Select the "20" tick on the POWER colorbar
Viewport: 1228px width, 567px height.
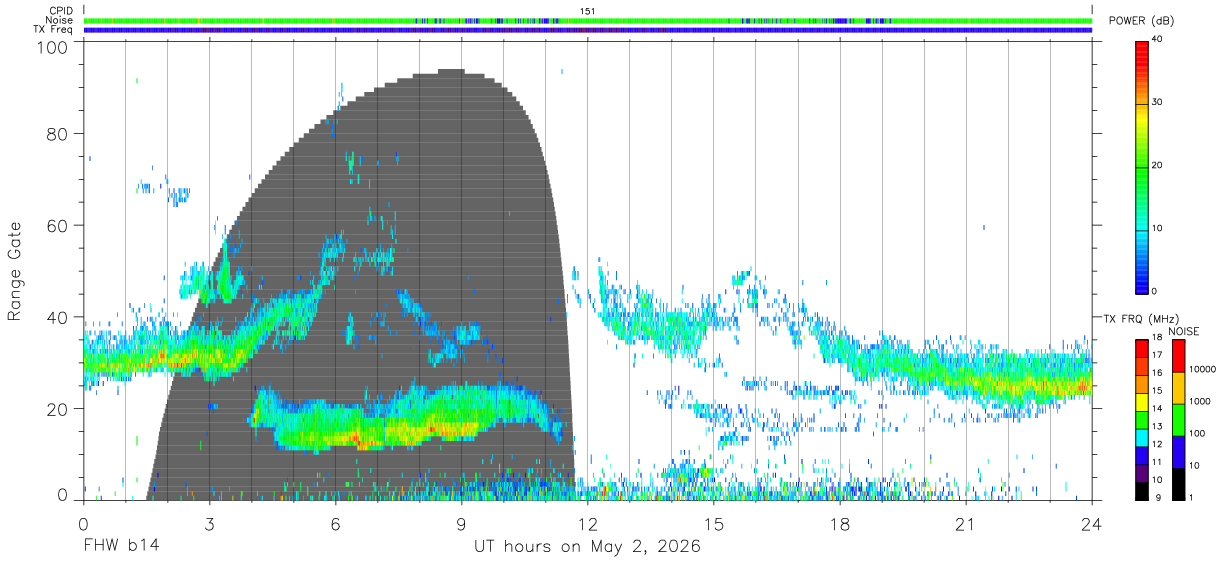tap(1157, 166)
